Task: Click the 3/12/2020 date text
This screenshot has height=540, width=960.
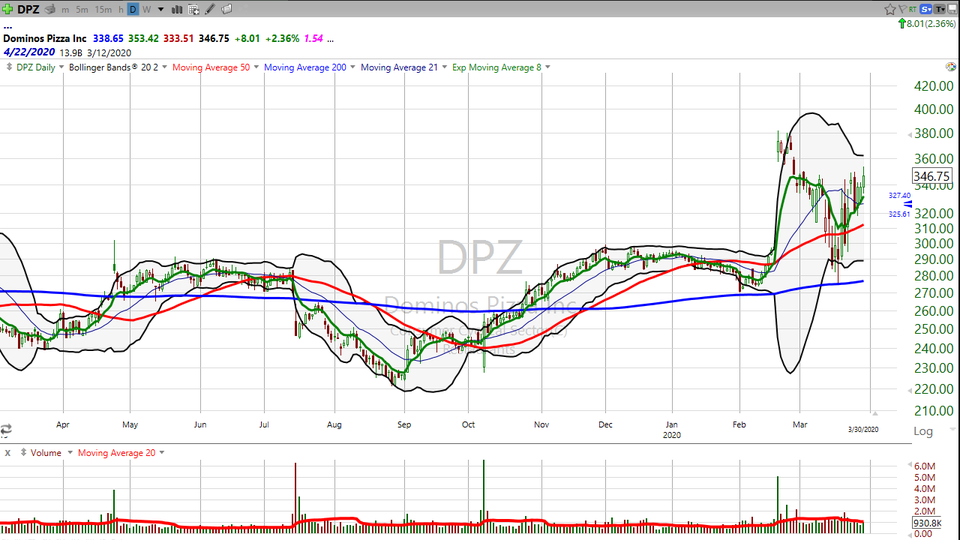Action: click(109, 53)
